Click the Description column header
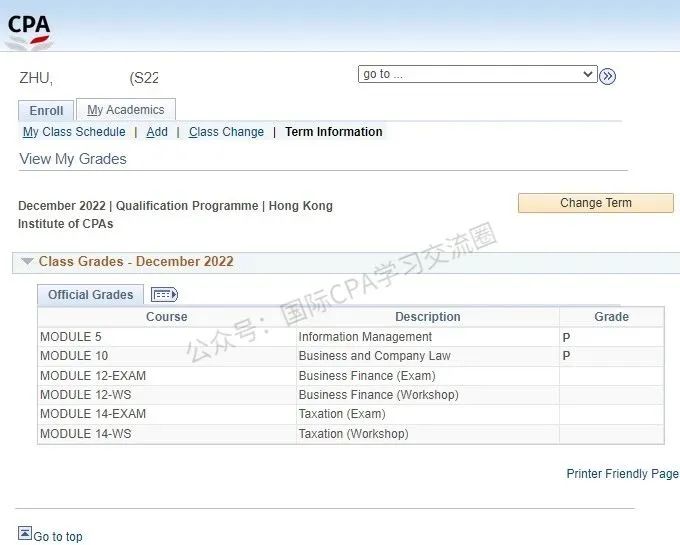680x545 pixels. tap(428, 317)
